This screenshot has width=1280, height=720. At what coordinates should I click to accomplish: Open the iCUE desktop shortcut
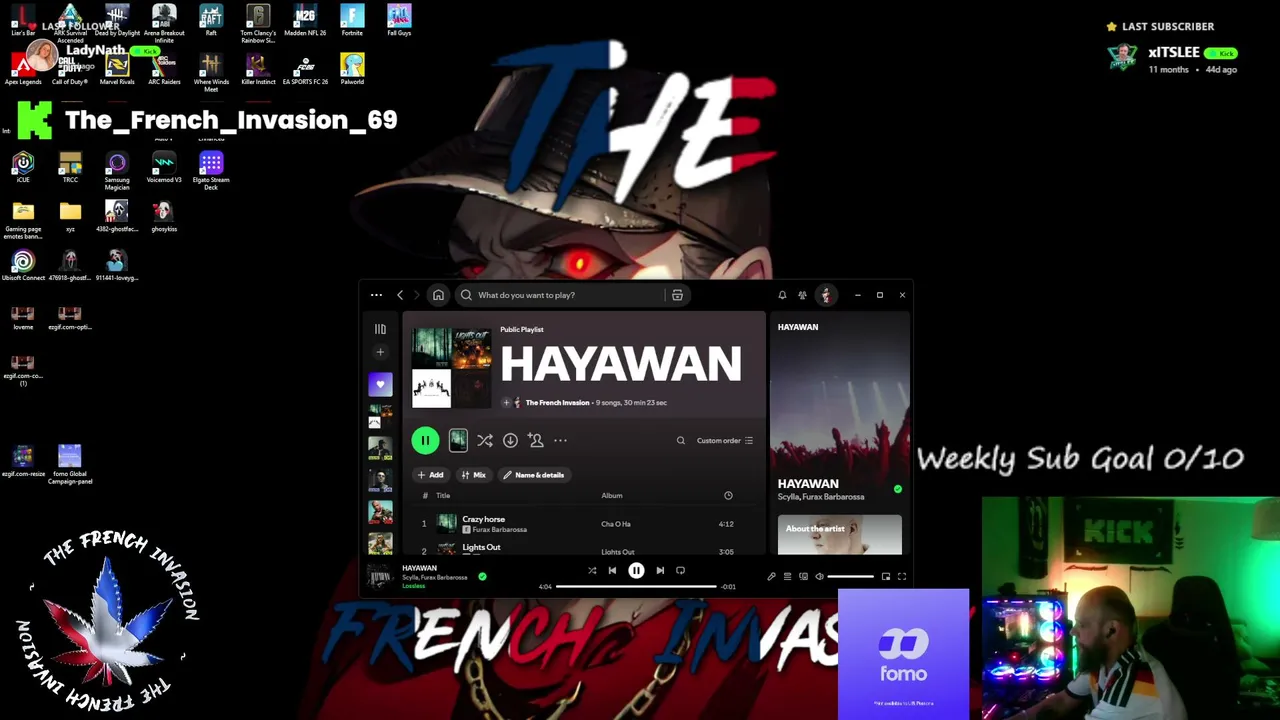[x=23, y=167]
